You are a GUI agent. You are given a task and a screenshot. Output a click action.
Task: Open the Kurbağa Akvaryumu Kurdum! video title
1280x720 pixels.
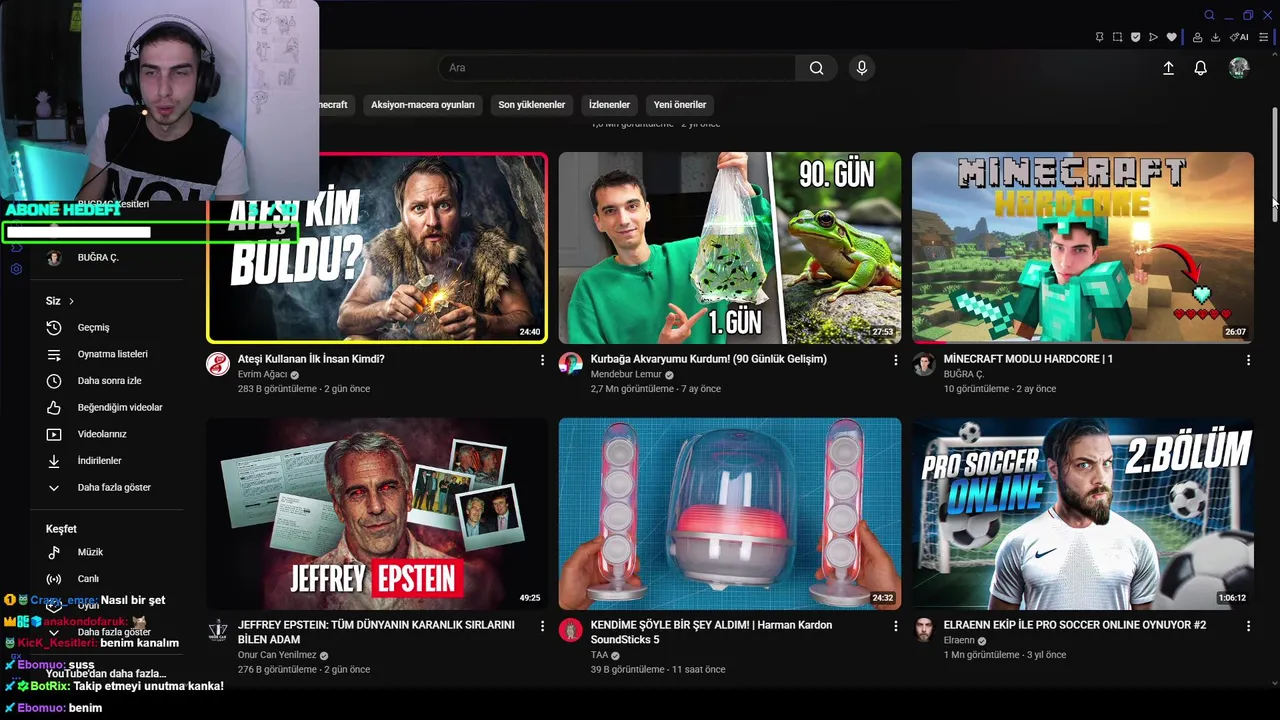pyautogui.click(x=709, y=359)
